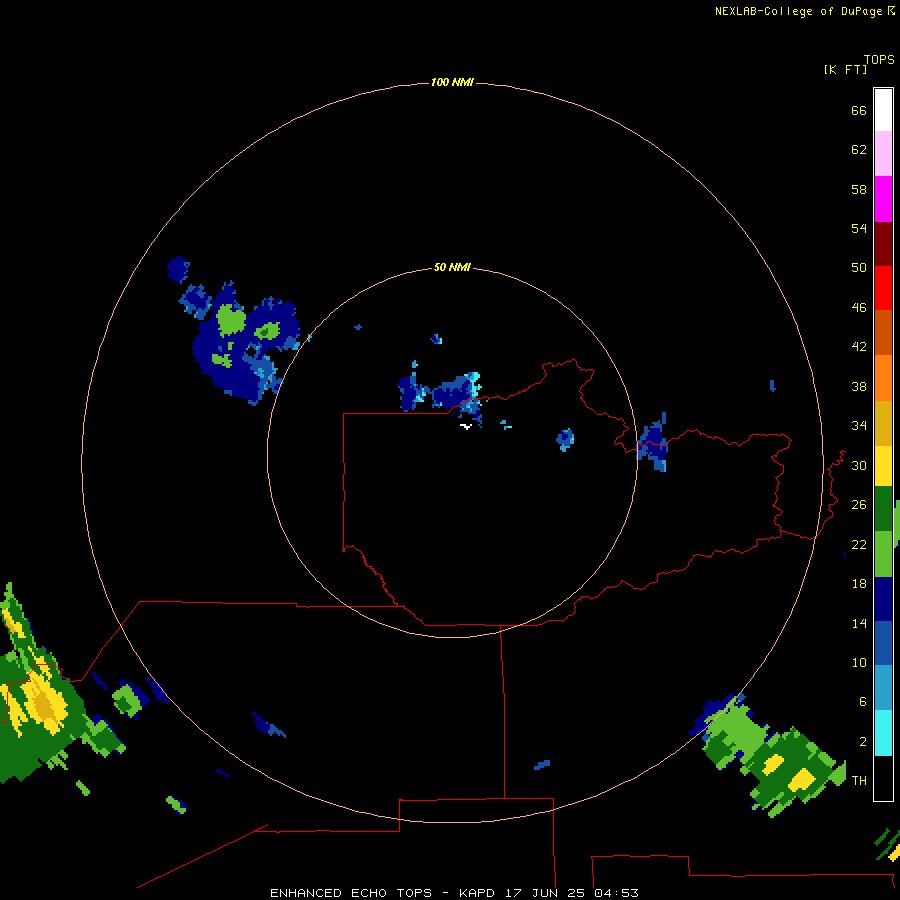The width and height of the screenshot is (900, 900).
Task: Click the "50" legend value
Action: tap(859, 267)
